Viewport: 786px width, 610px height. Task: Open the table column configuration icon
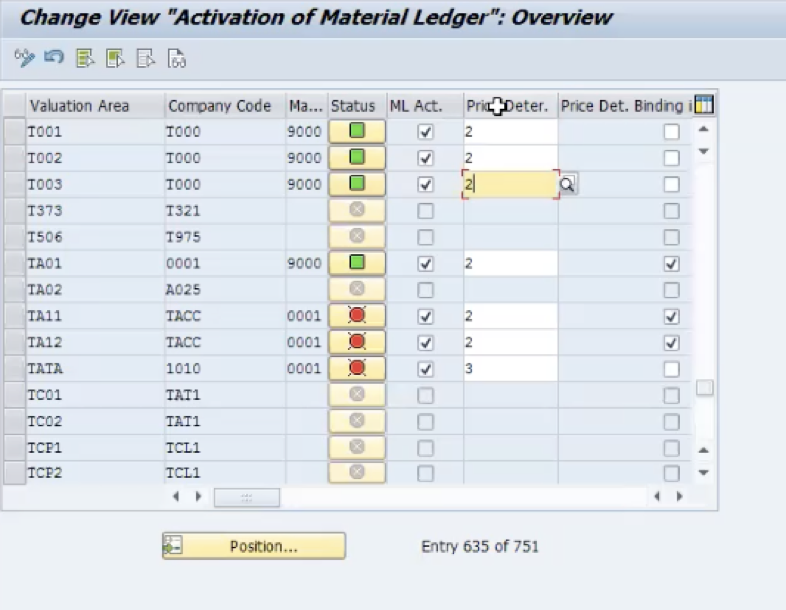tap(704, 105)
